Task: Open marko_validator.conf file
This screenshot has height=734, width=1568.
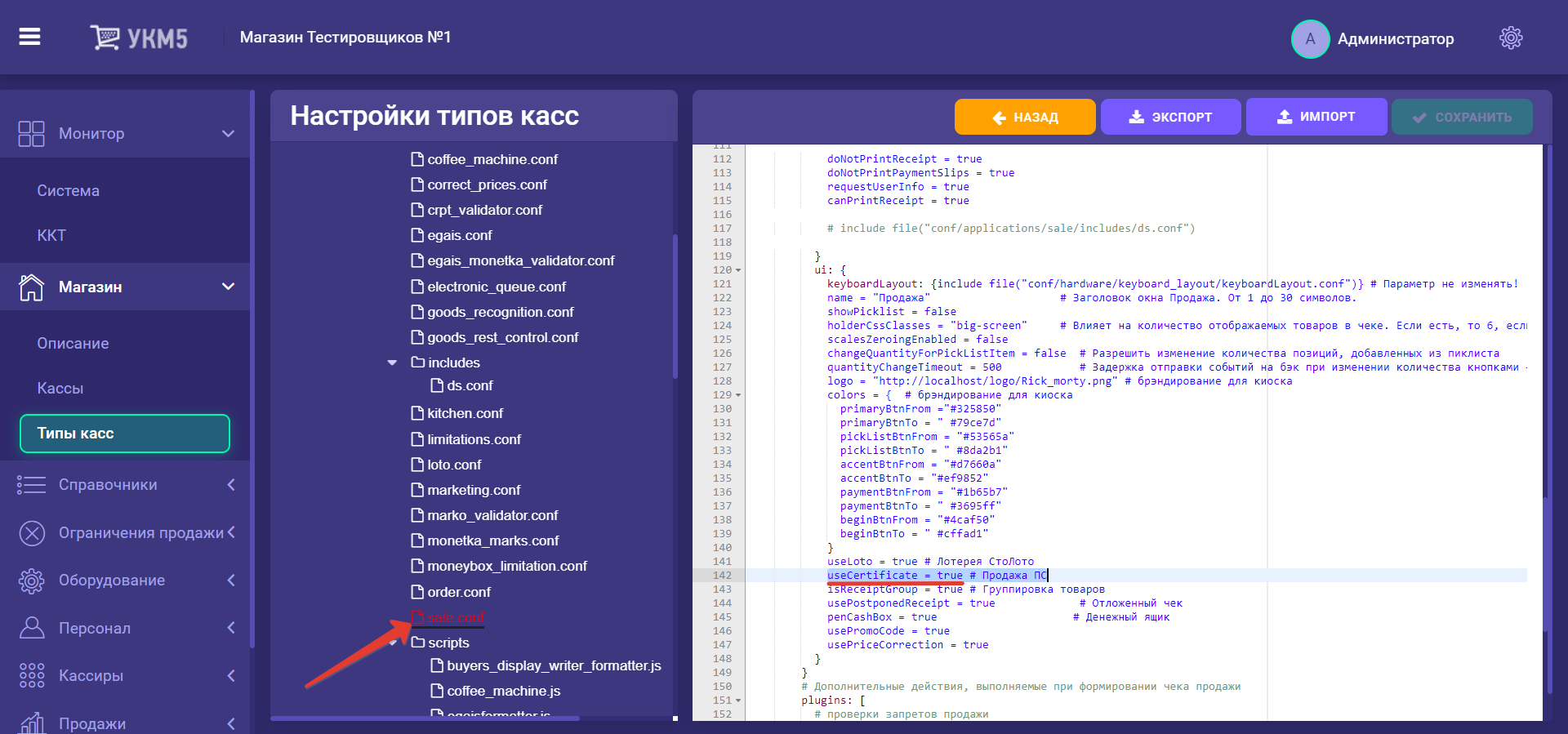Action: [x=492, y=515]
